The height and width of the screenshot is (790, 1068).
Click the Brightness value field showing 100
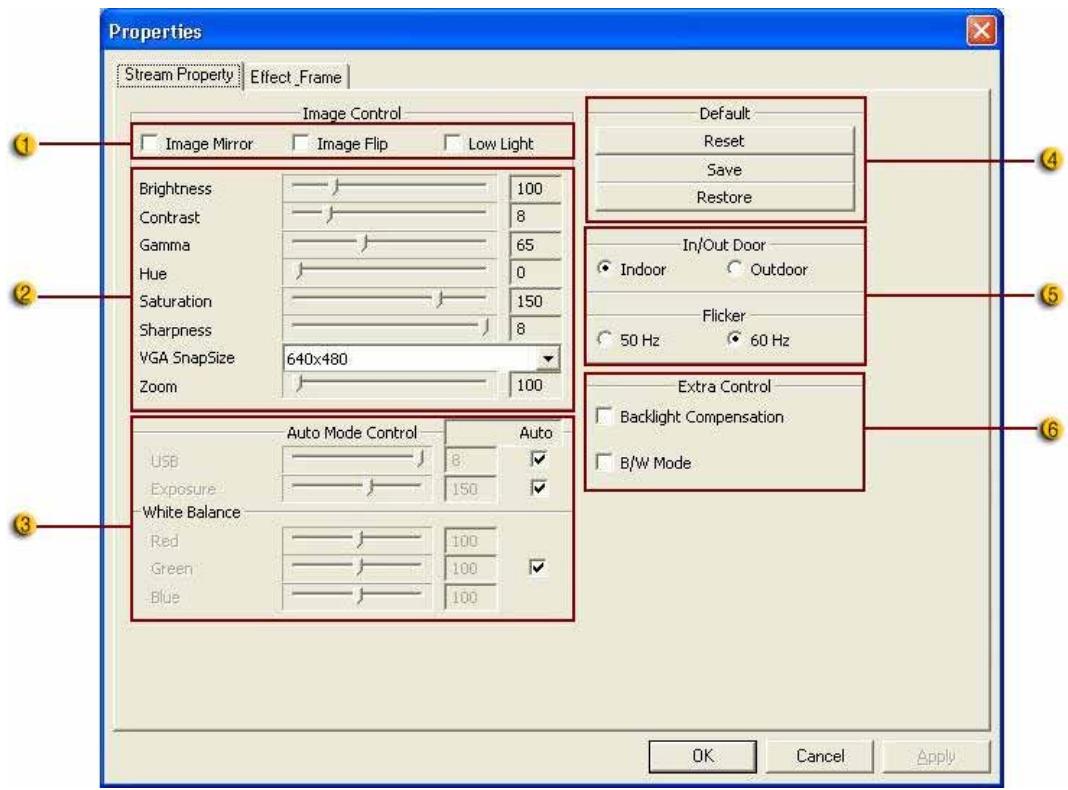pos(535,189)
